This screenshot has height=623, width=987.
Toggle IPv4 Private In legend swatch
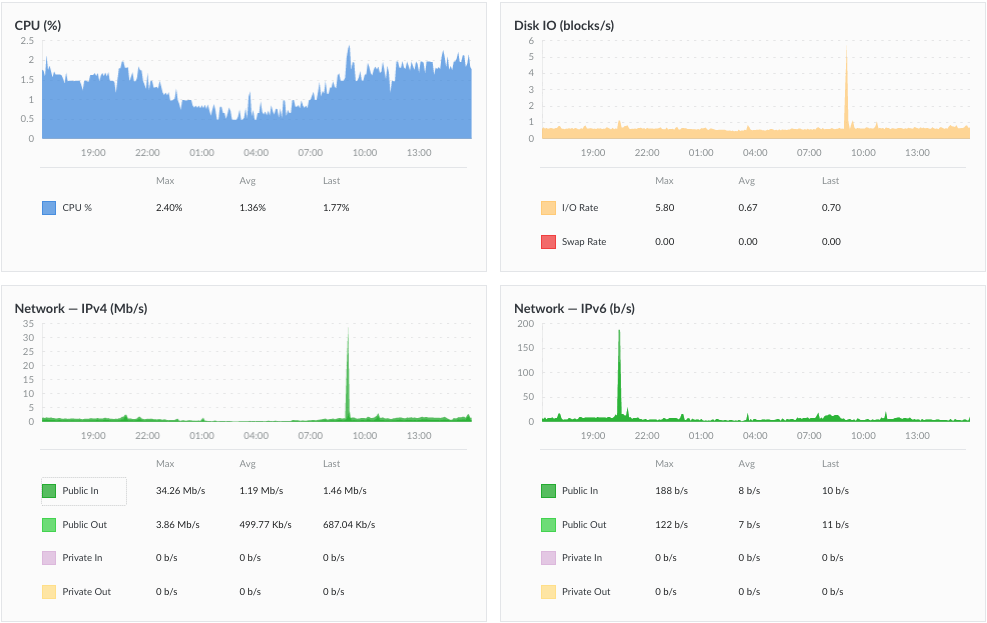pyautogui.click(x=48, y=558)
